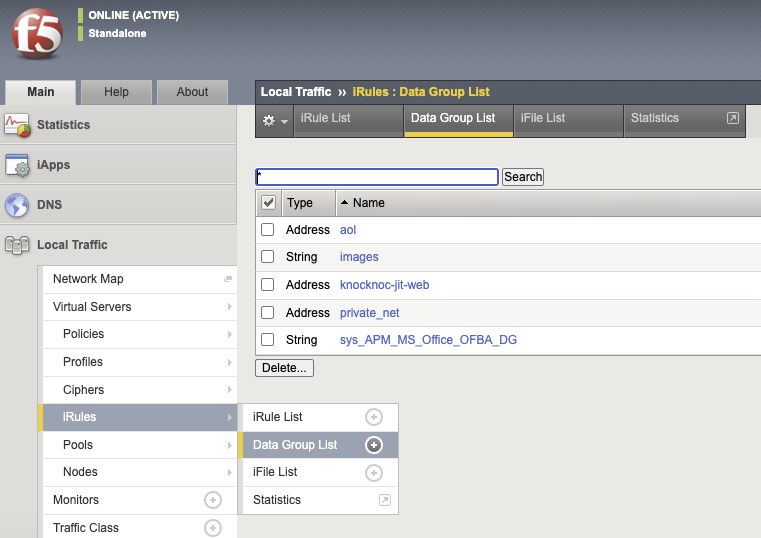Expand the Virtual Servers submenu arrow
The width and height of the screenshot is (761, 538).
230,307
